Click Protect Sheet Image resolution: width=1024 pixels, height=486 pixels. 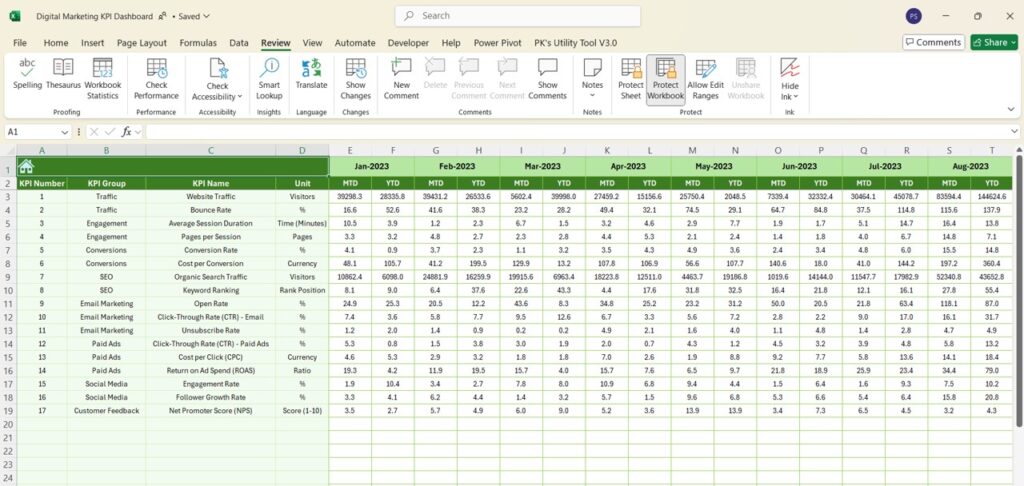point(631,78)
